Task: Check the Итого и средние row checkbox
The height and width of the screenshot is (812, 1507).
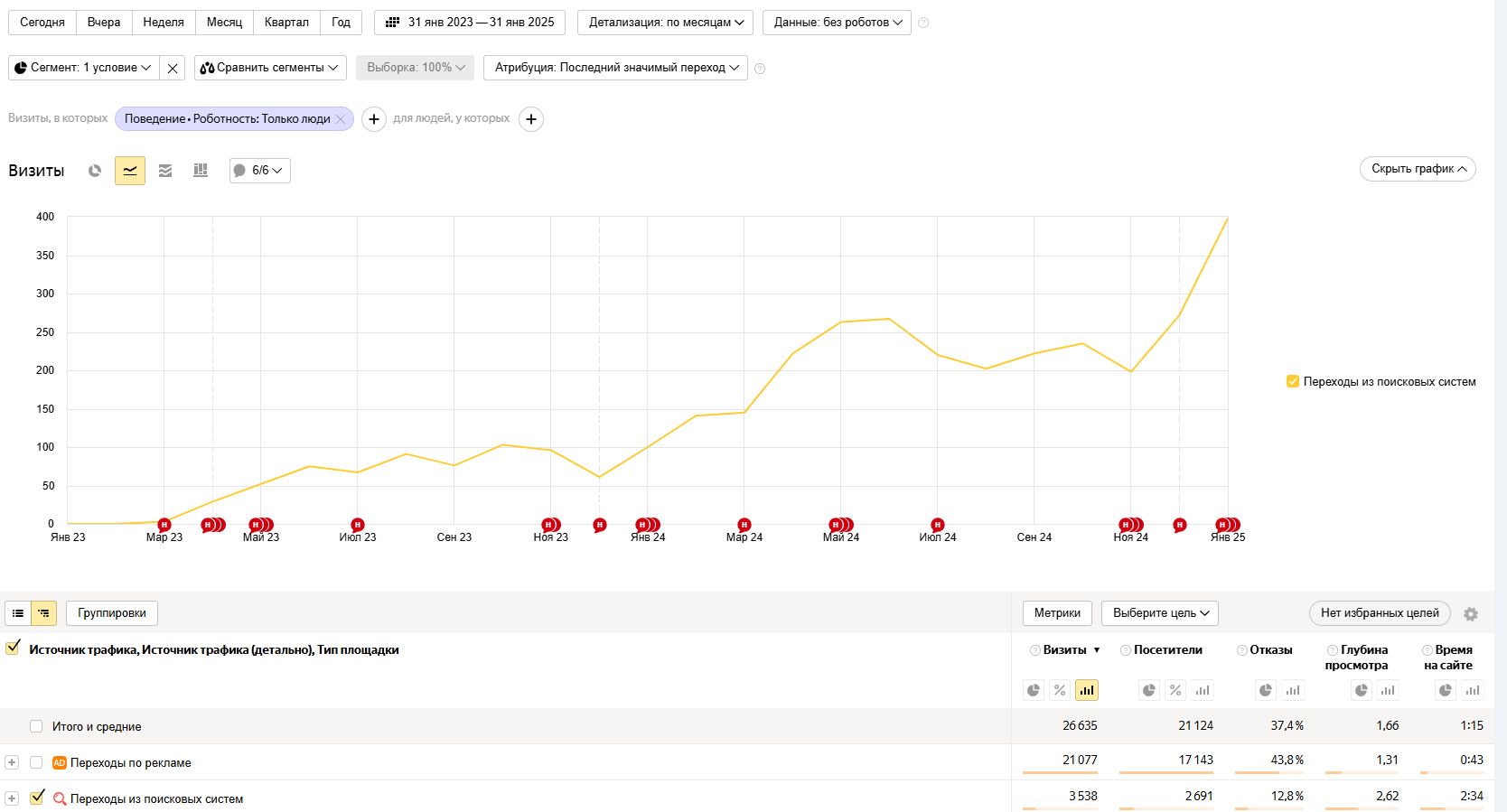Action: pyautogui.click(x=36, y=726)
